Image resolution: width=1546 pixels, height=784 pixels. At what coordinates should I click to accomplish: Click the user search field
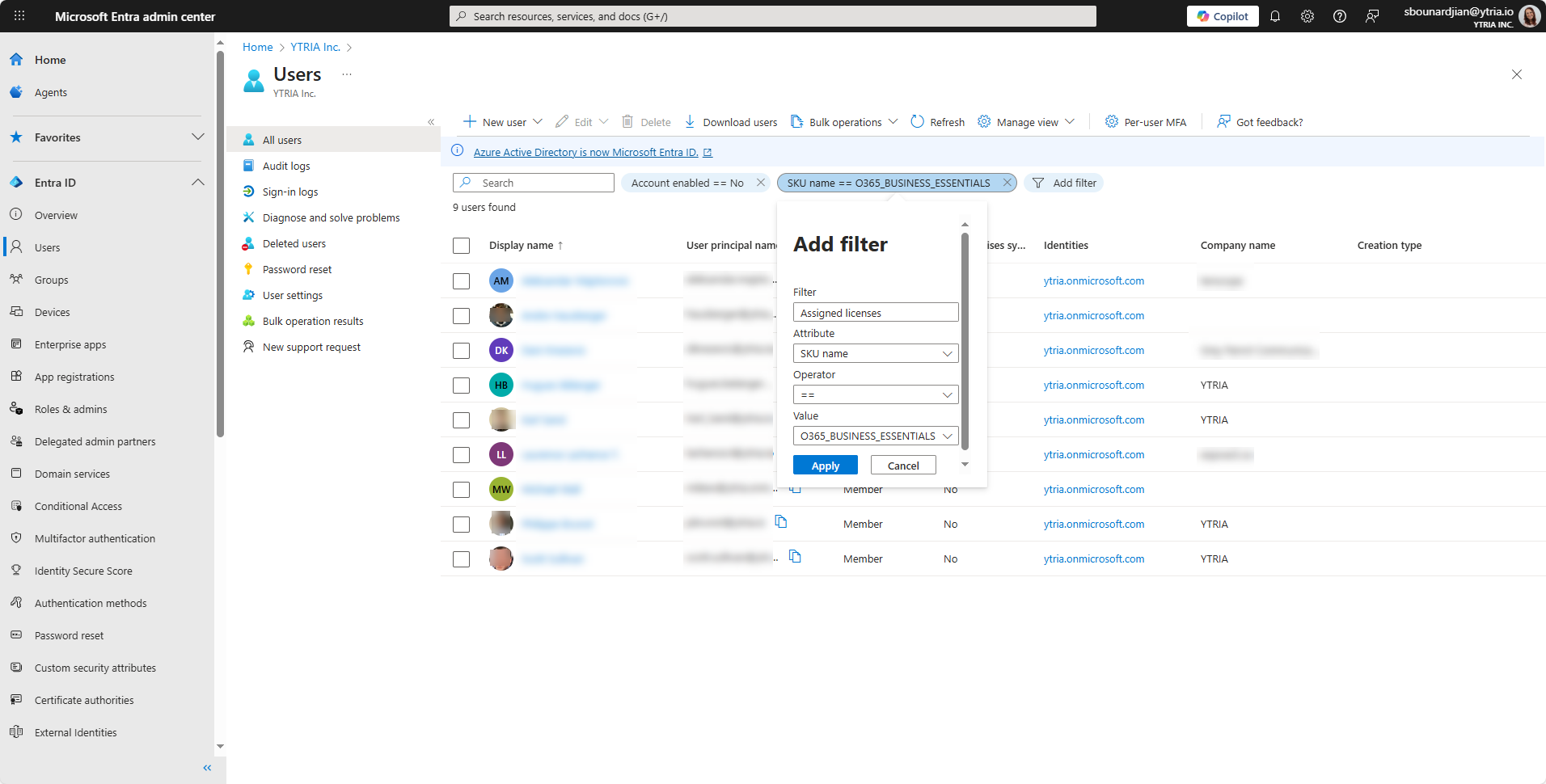click(534, 183)
